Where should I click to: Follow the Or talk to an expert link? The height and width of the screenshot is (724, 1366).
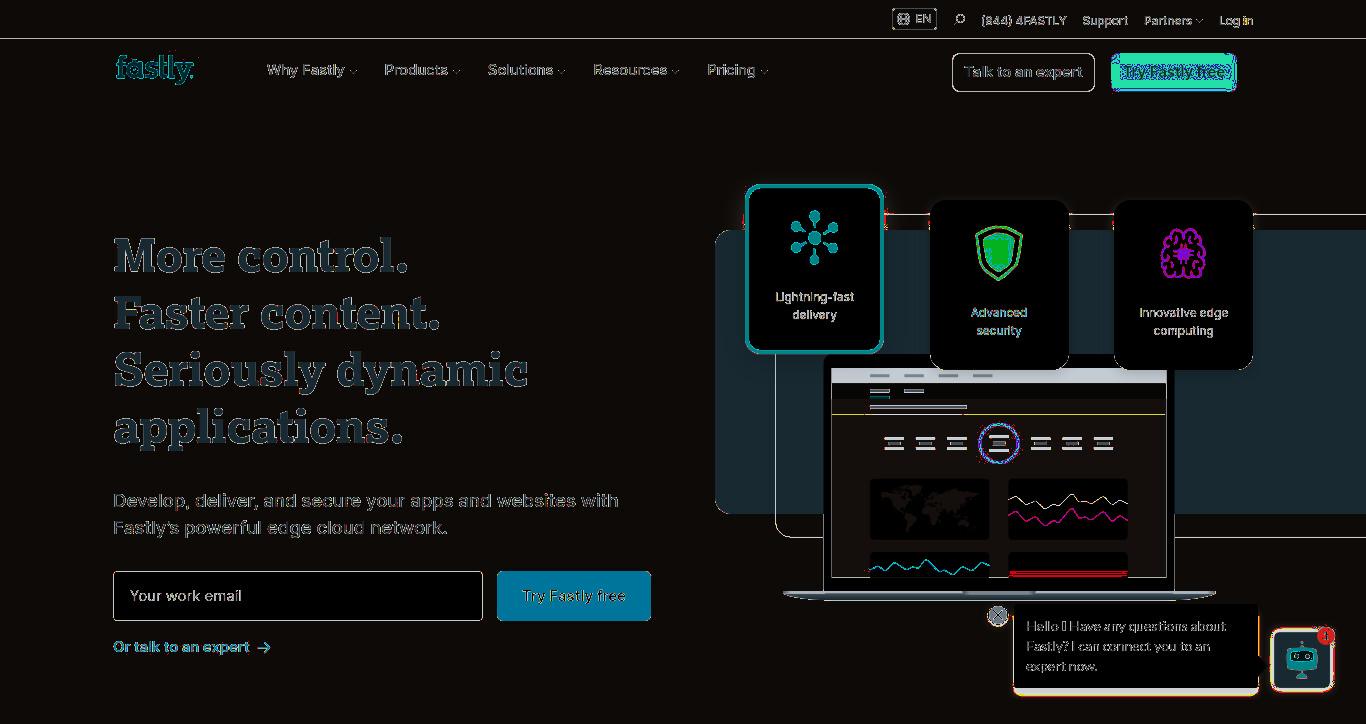coord(192,647)
